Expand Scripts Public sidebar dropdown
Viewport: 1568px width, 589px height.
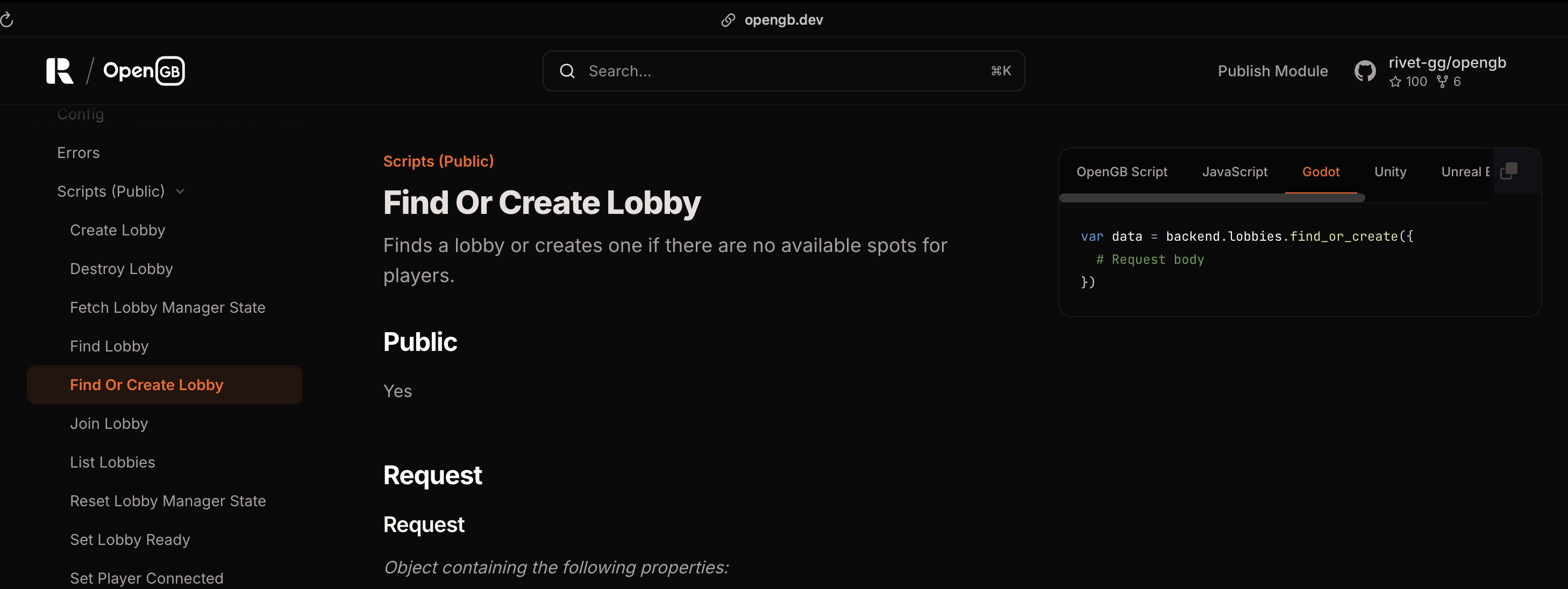click(x=180, y=191)
